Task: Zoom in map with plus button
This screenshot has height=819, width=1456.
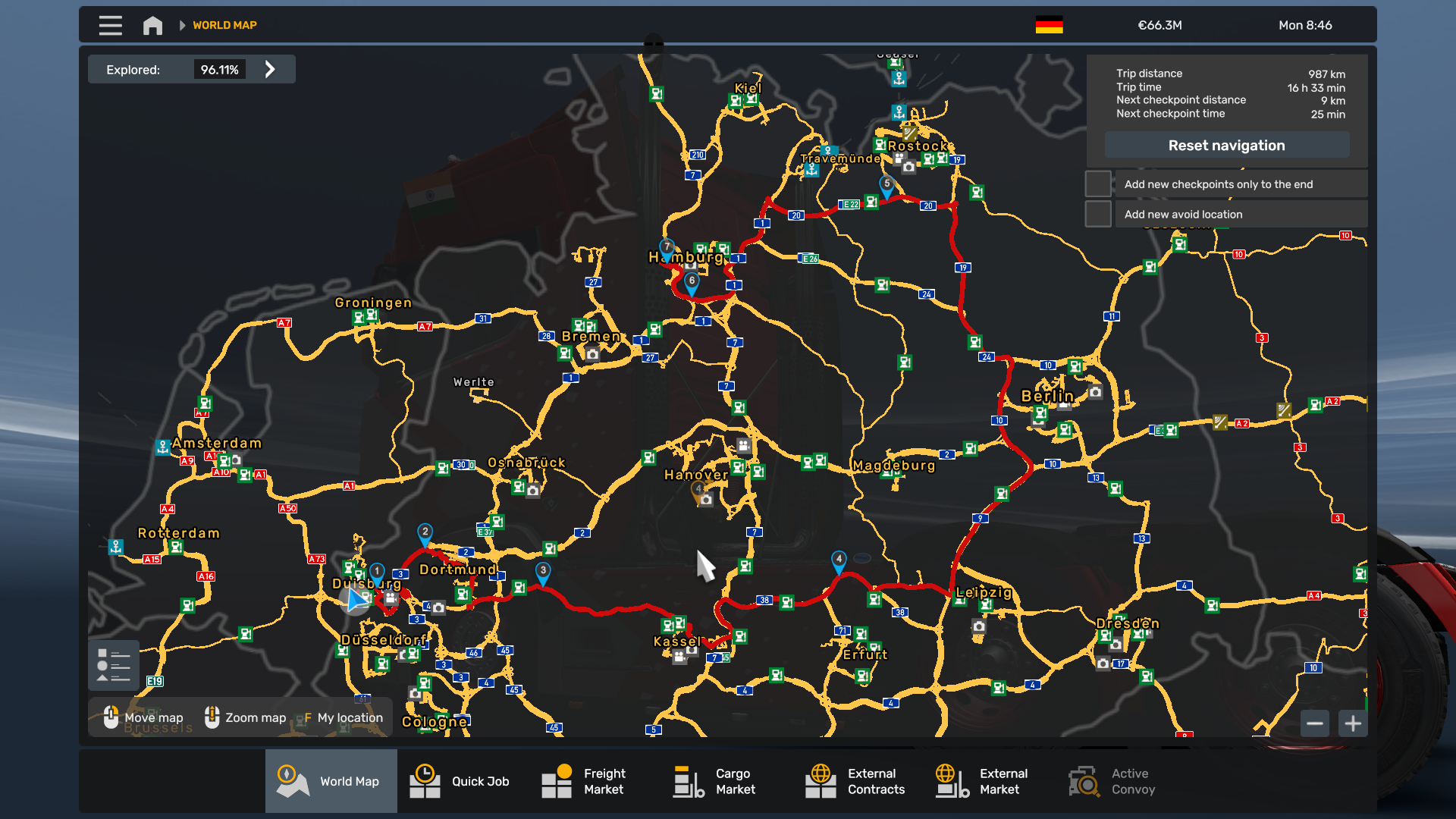Action: pyautogui.click(x=1353, y=723)
